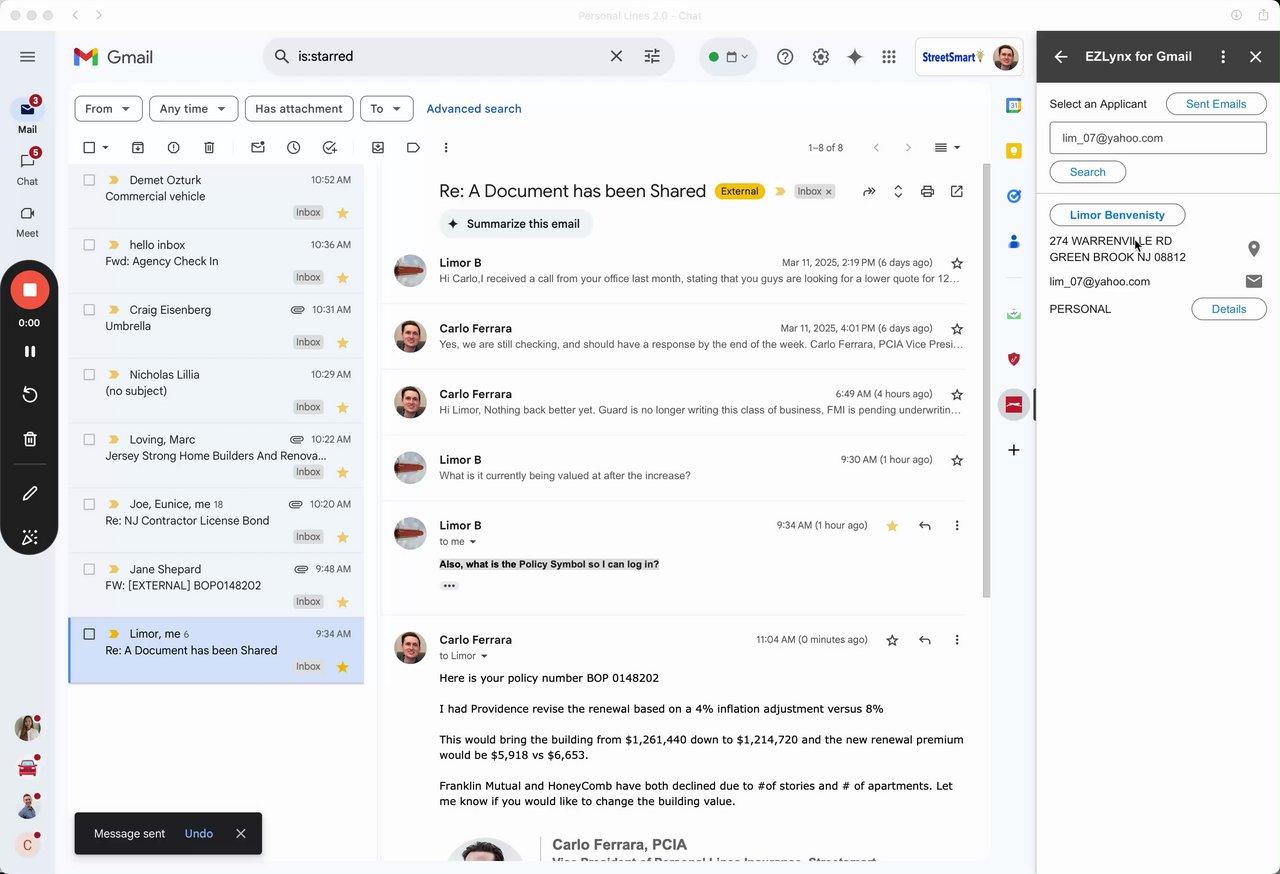Viewport: 1280px width, 874px height.
Task: Stop the screen recording red button
Action: pos(30,290)
